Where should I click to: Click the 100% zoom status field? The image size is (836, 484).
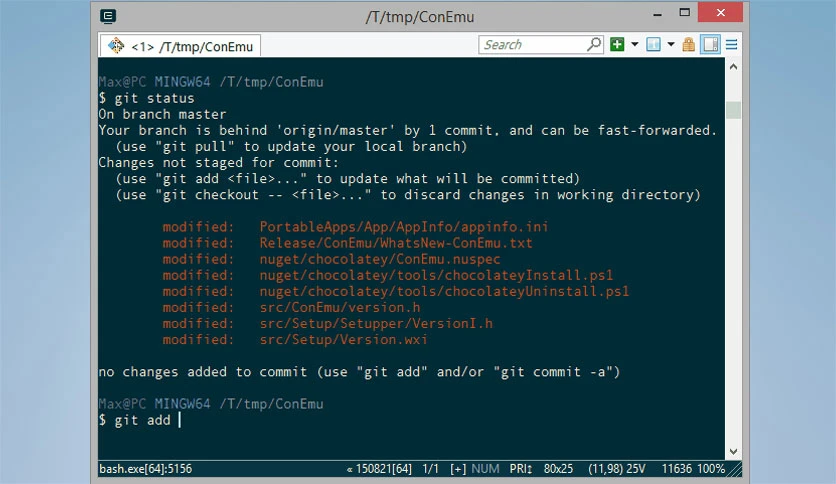pyautogui.click(x=711, y=469)
